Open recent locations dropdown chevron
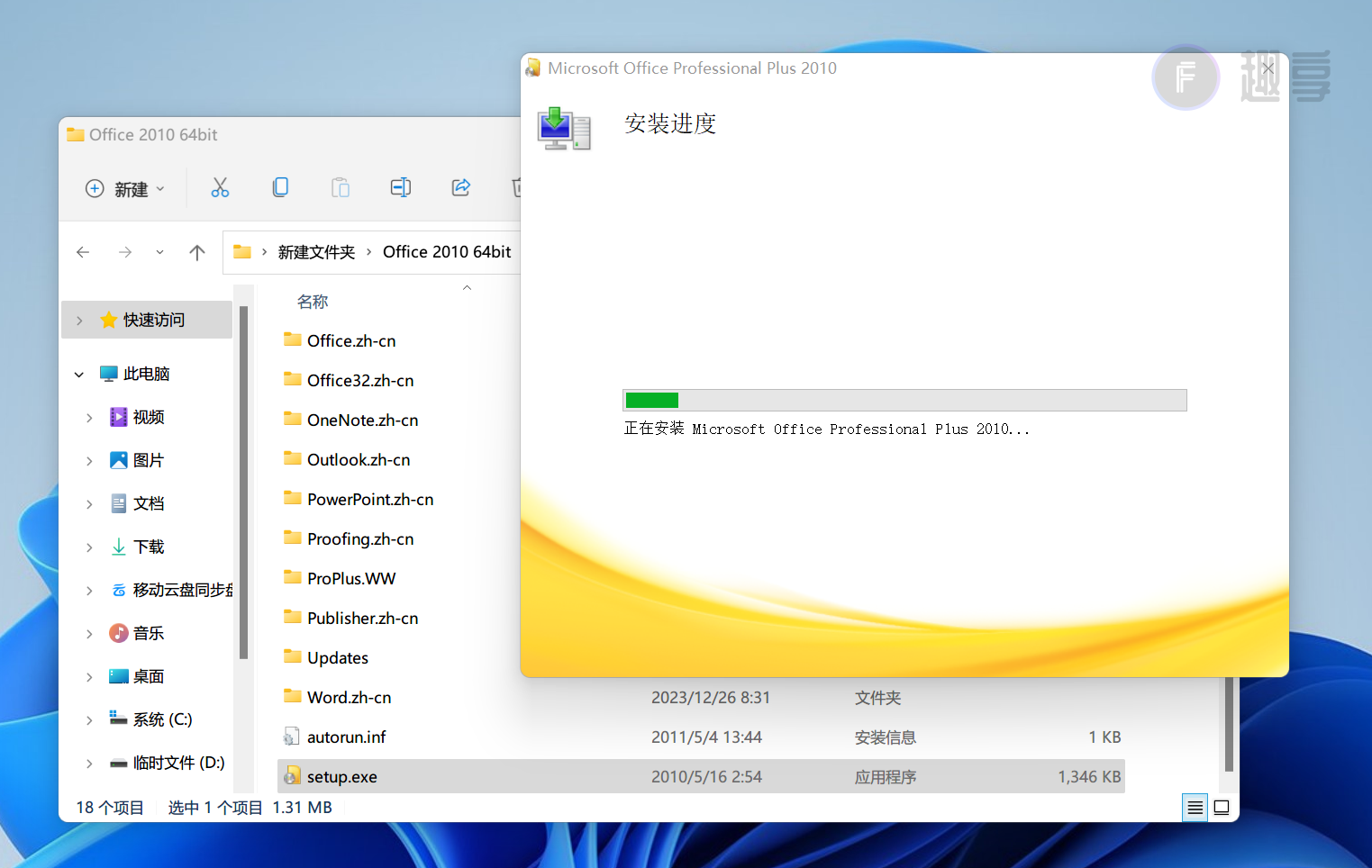Image resolution: width=1372 pixels, height=868 pixels. click(x=159, y=252)
